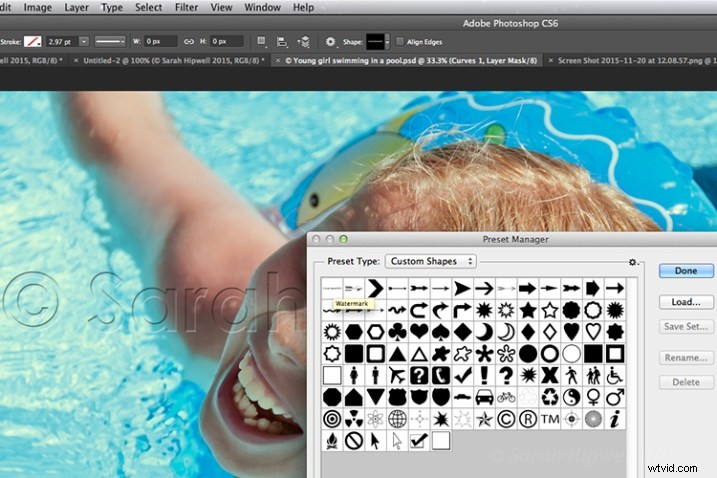Pick the yin yang shape

[571, 397]
